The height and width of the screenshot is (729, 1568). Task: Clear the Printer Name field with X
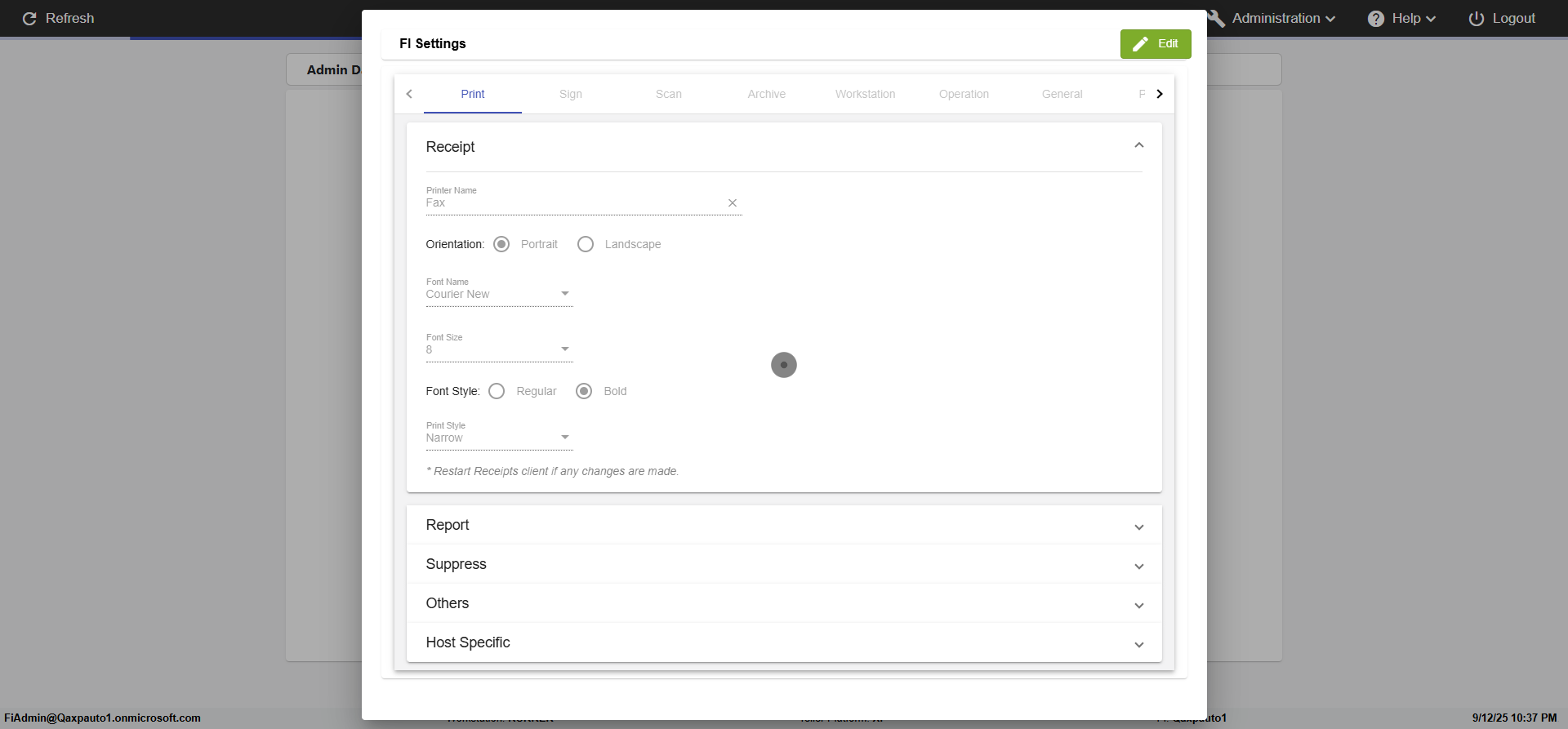(x=733, y=203)
